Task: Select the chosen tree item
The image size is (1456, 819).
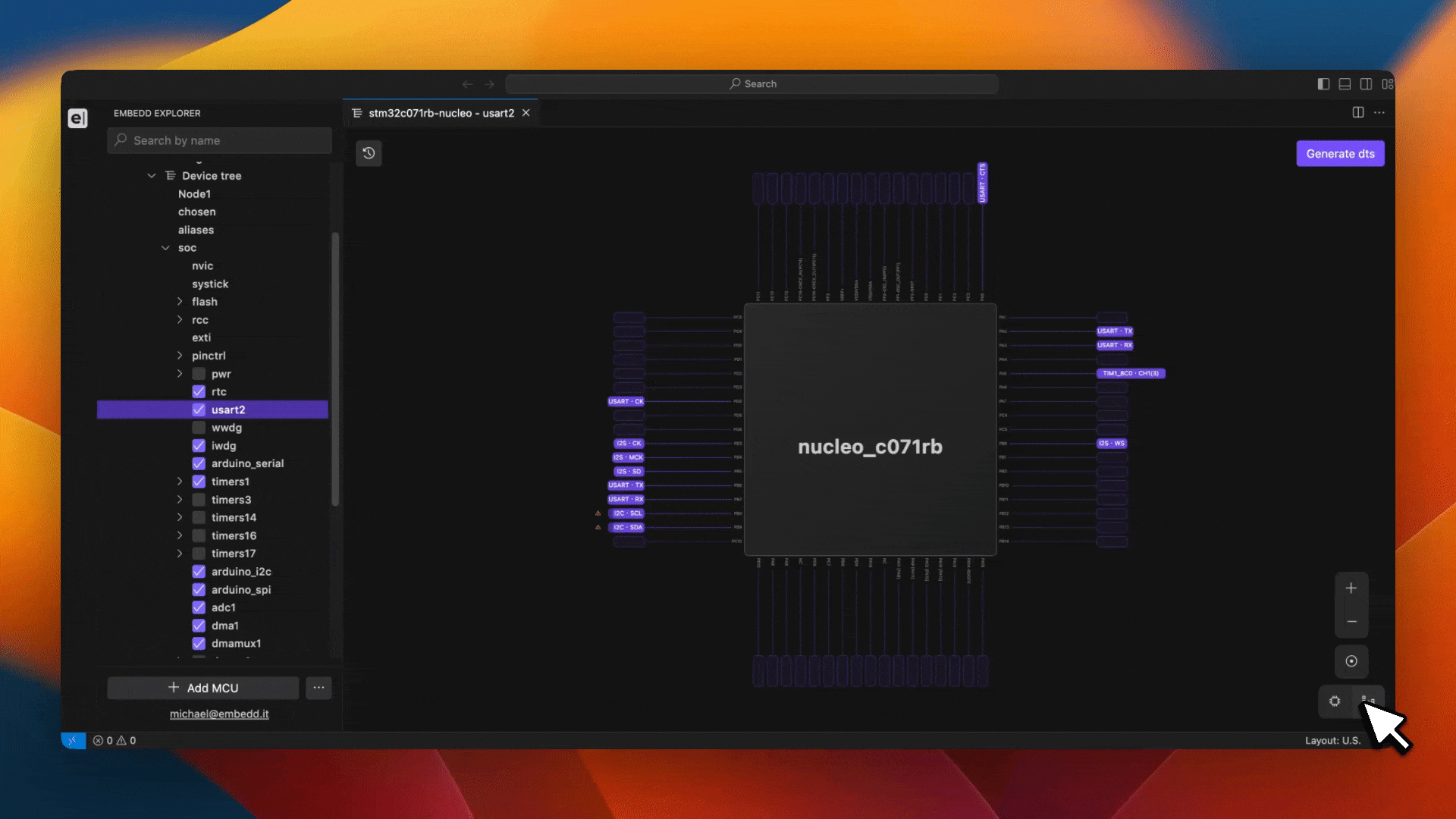Action: point(196,212)
